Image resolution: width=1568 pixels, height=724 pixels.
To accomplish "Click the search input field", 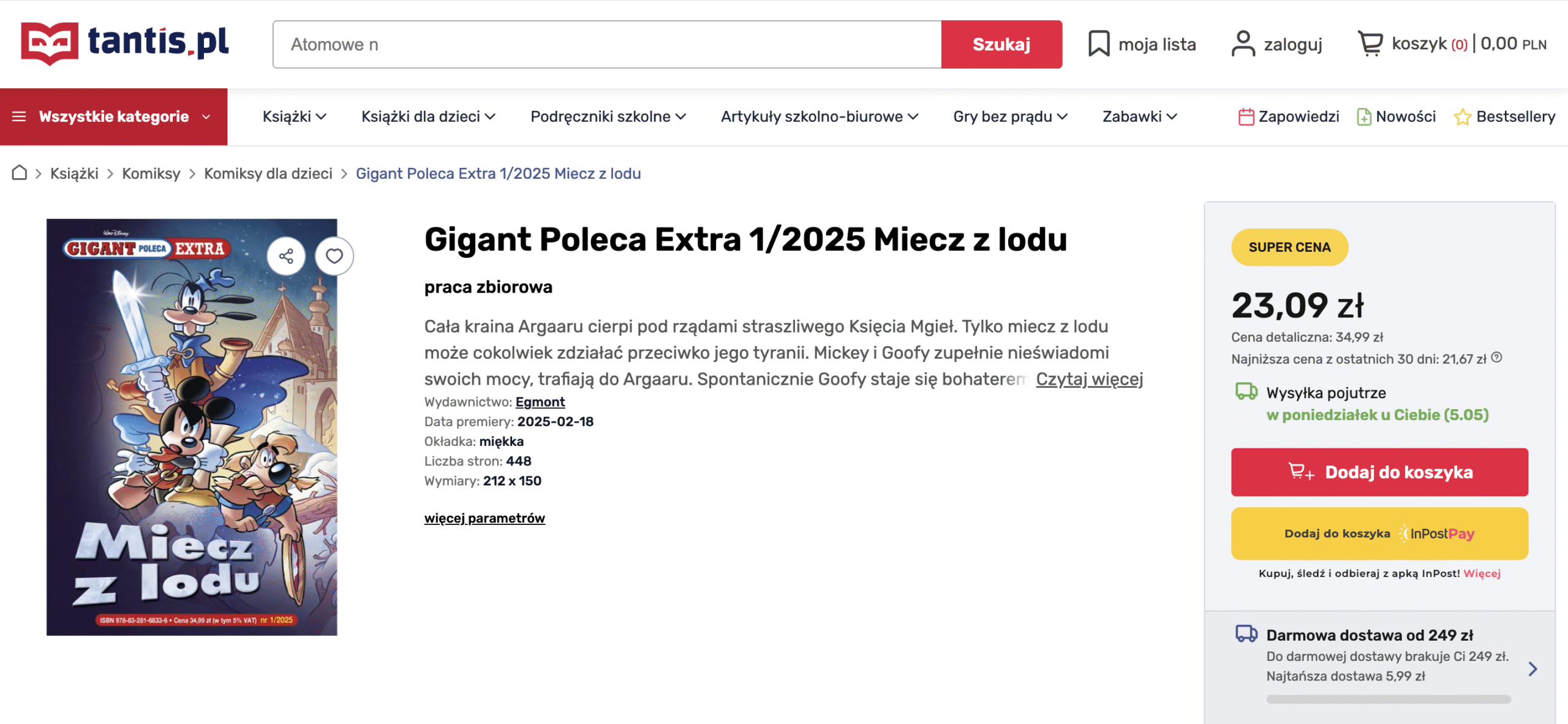I will point(607,44).
